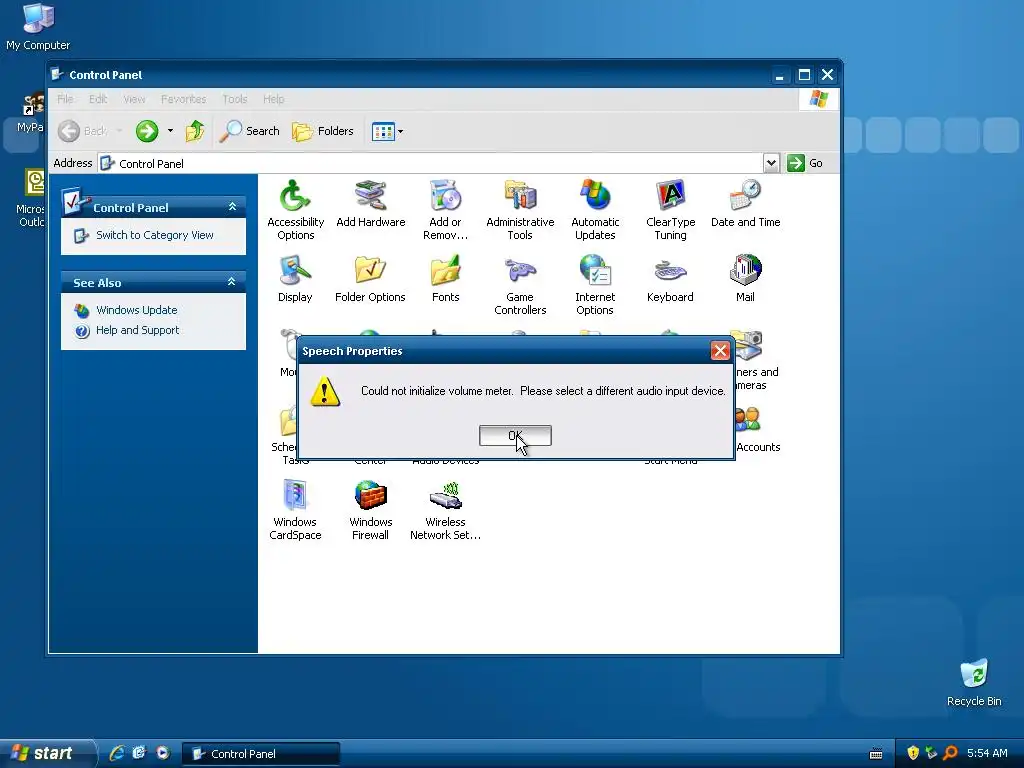This screenshot has height=768, width=1024.
Task: Open the Keyboard applet
Action: 670,279
